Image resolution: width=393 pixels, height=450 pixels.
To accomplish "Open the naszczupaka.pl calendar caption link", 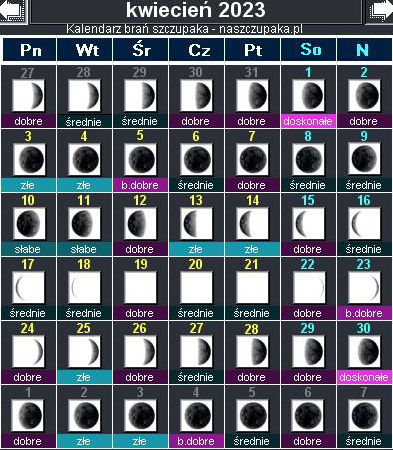I will click(x=184, y=29).
